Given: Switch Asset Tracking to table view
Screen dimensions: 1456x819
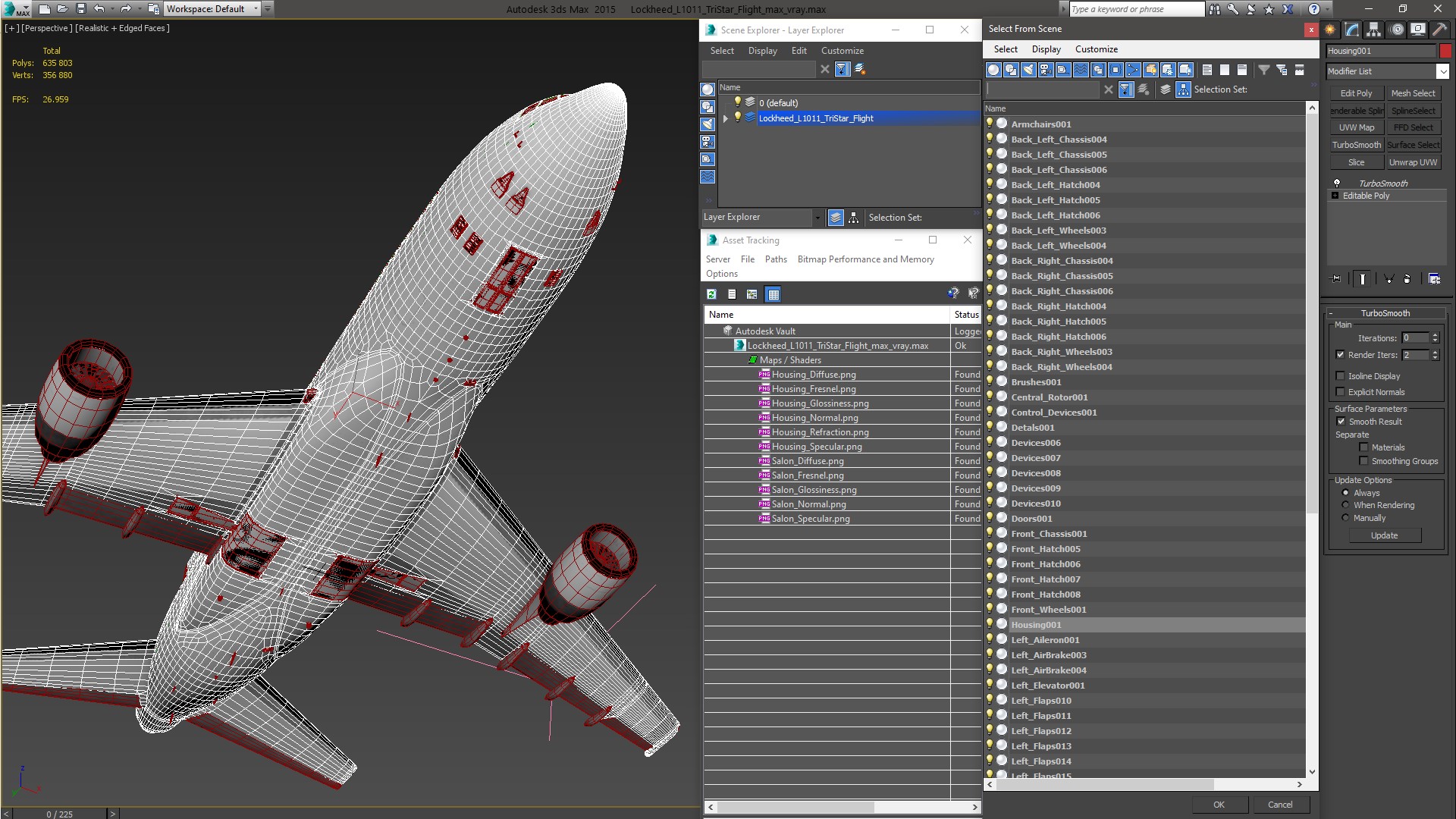Looking at the screenshot, I should coord(773,294).
